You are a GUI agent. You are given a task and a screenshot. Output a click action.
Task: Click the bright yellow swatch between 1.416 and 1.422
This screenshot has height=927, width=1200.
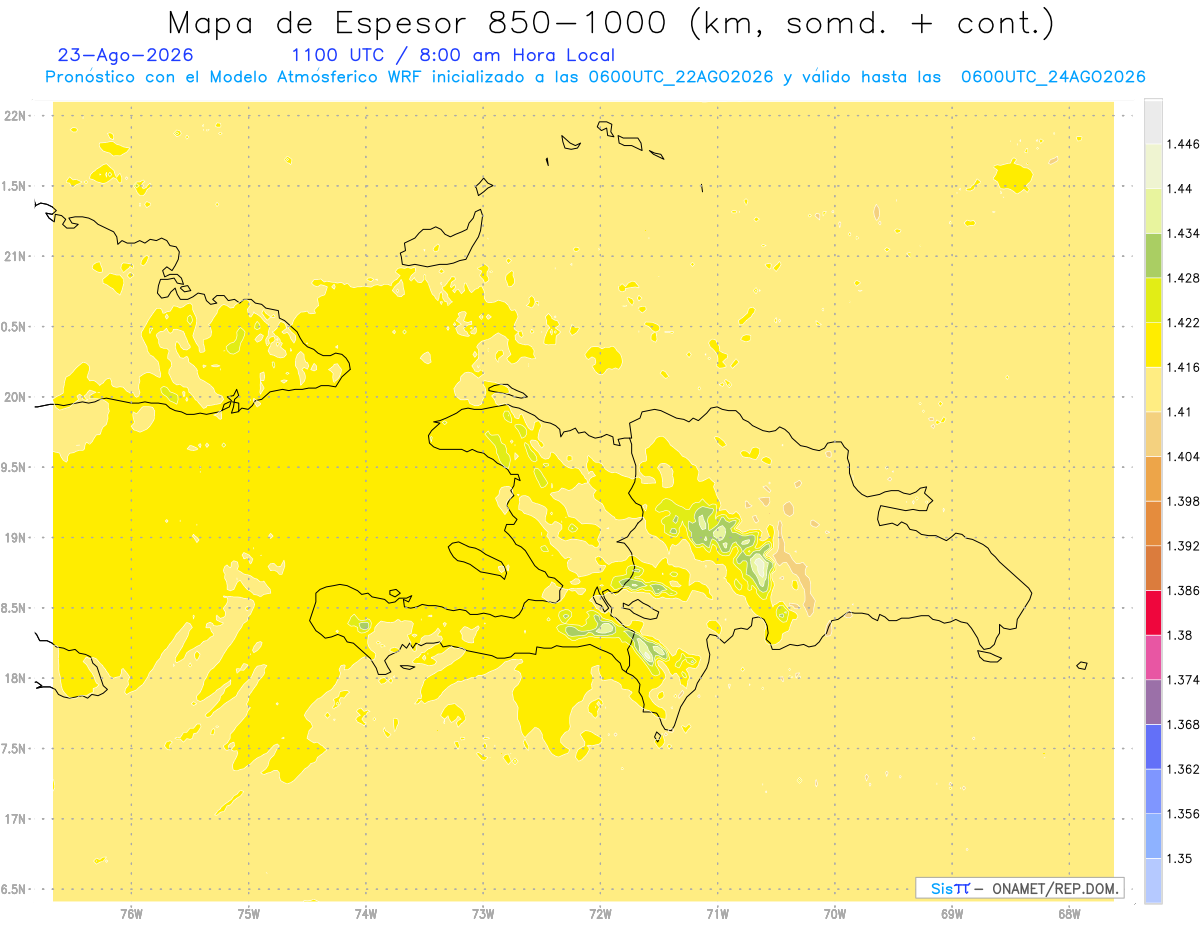tap(1153, 345)
